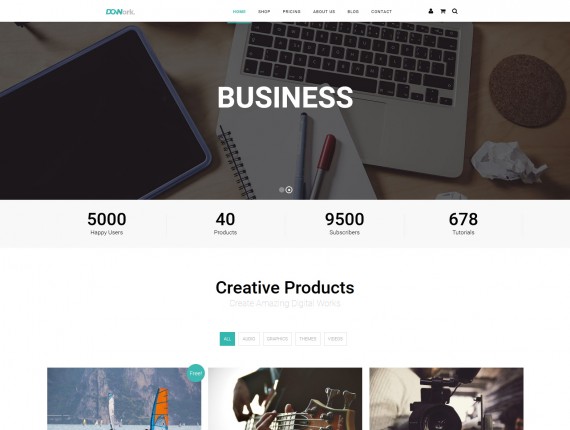This screenshot has height=430, width=570.
Task: Open the Home menu item
Action: [x=239, y=12]
